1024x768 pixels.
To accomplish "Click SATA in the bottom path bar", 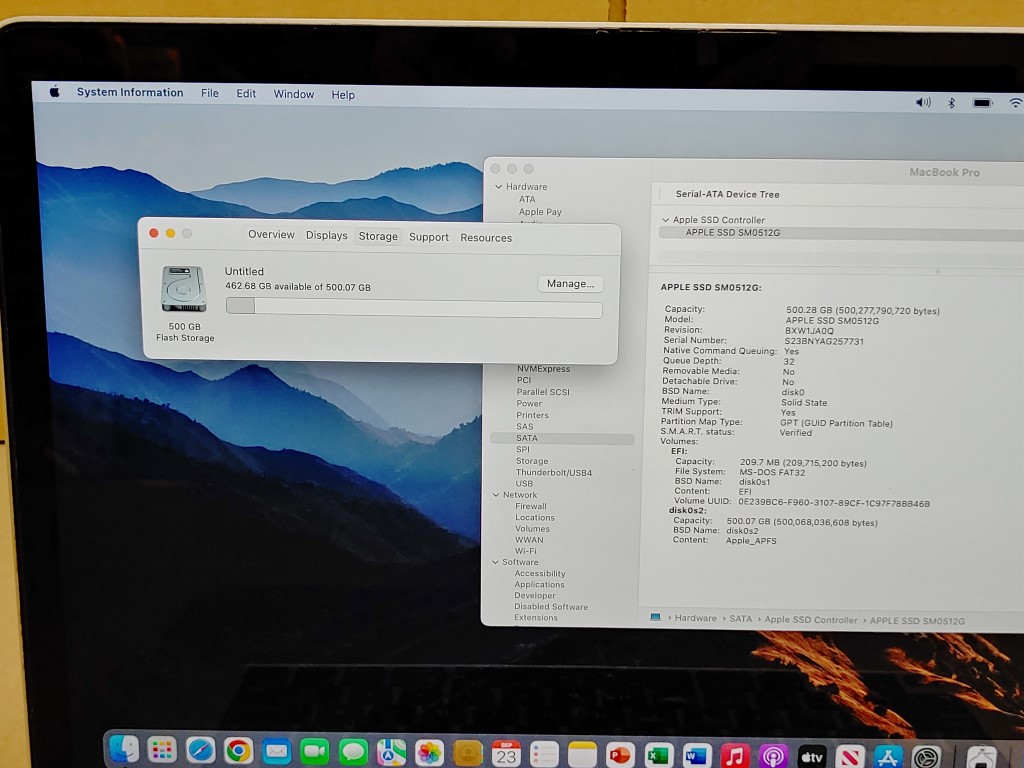I will click(741, 618).
